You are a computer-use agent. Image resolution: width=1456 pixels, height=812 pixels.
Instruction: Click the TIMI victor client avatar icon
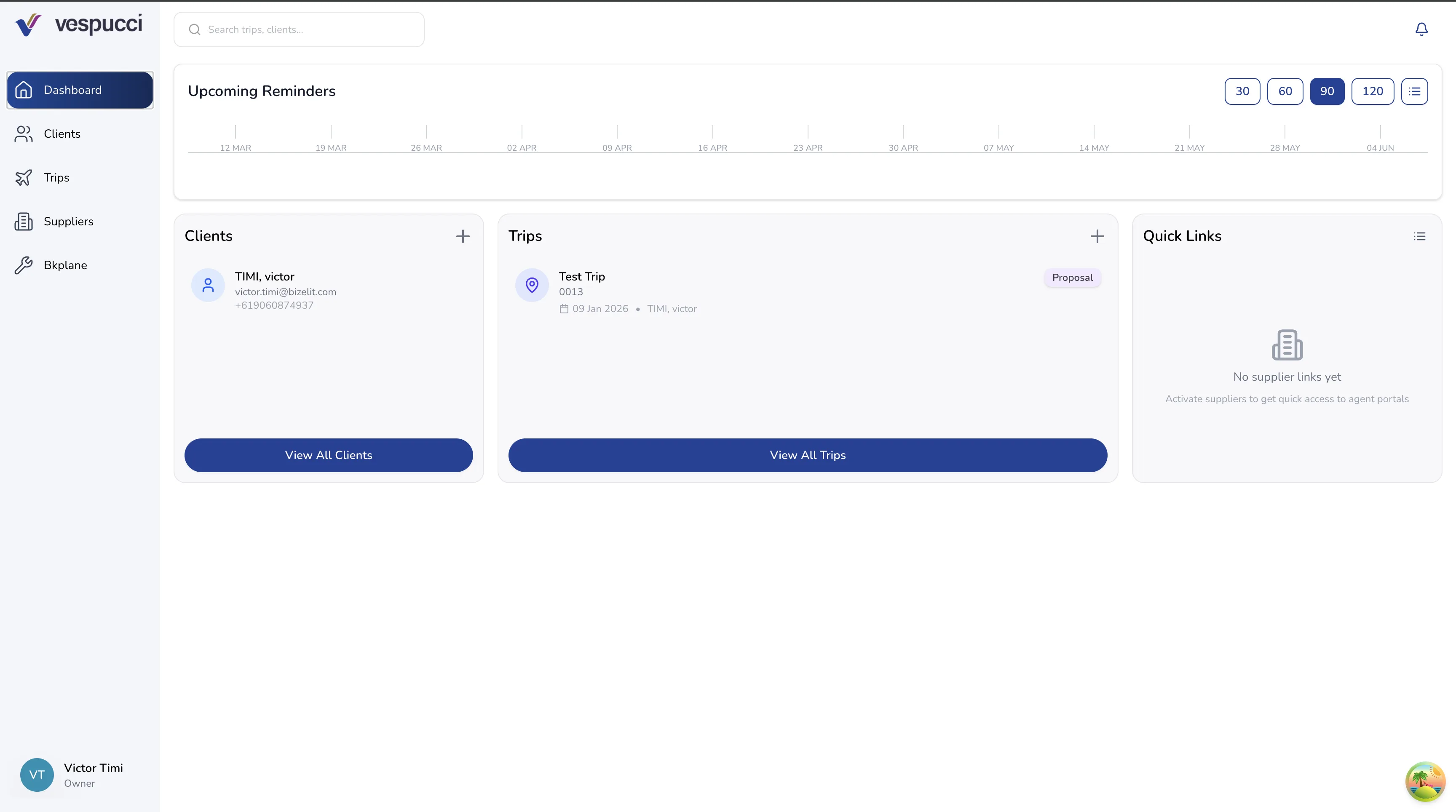(x=208, y=285)
